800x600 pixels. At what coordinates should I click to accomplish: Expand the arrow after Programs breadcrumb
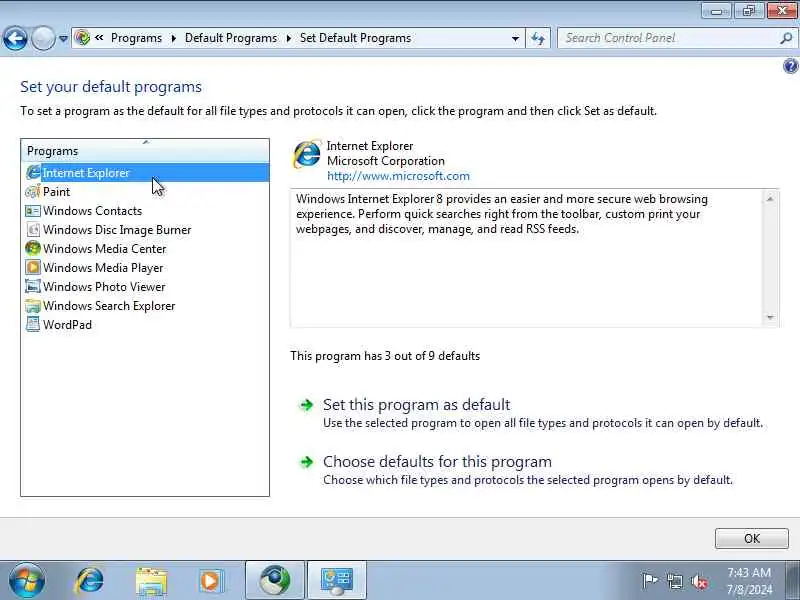(173, 38)
